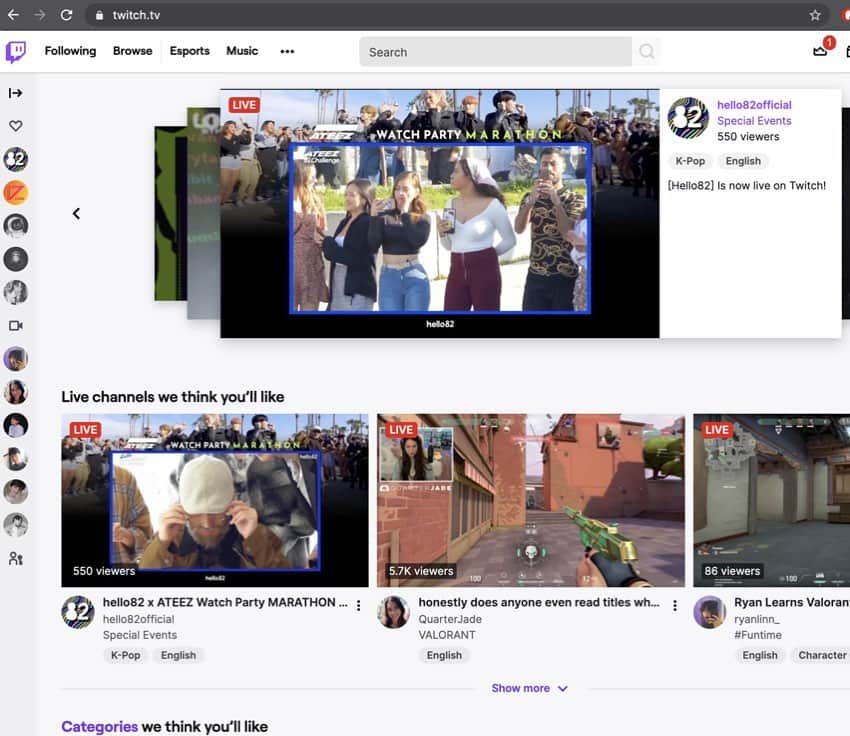850x736 pixels.
Task: Open the Prime loot crown icon
Action: [x=820, y=51]
